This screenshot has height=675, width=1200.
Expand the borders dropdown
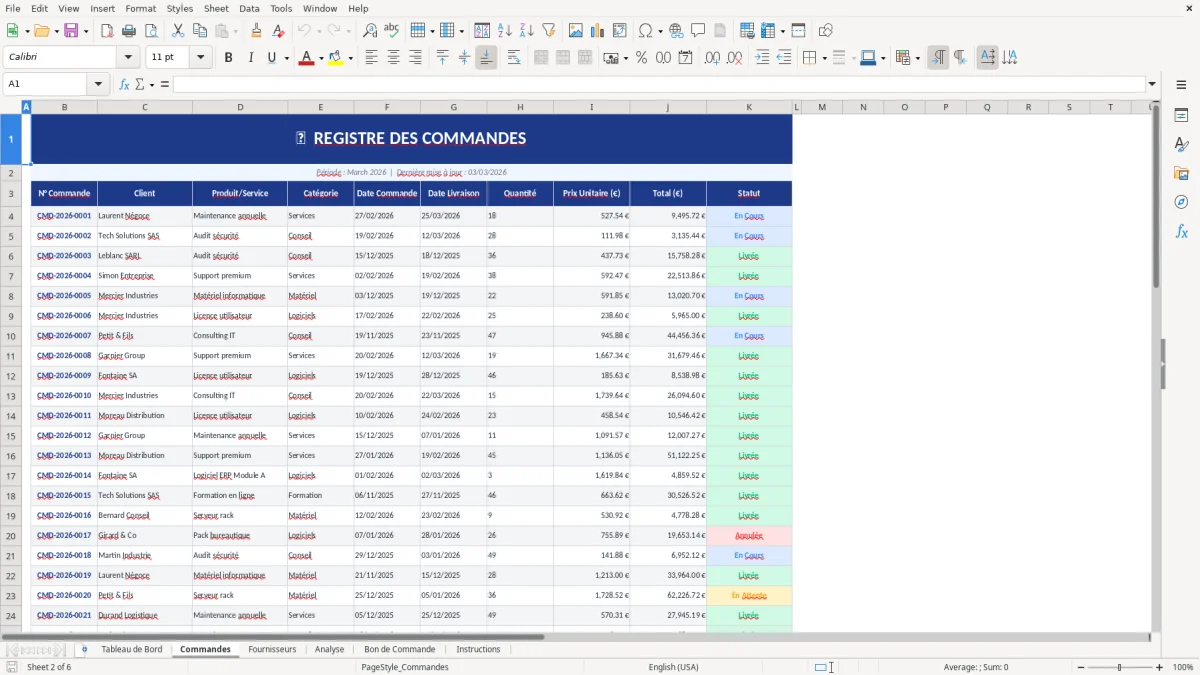[x=824, y=57]
